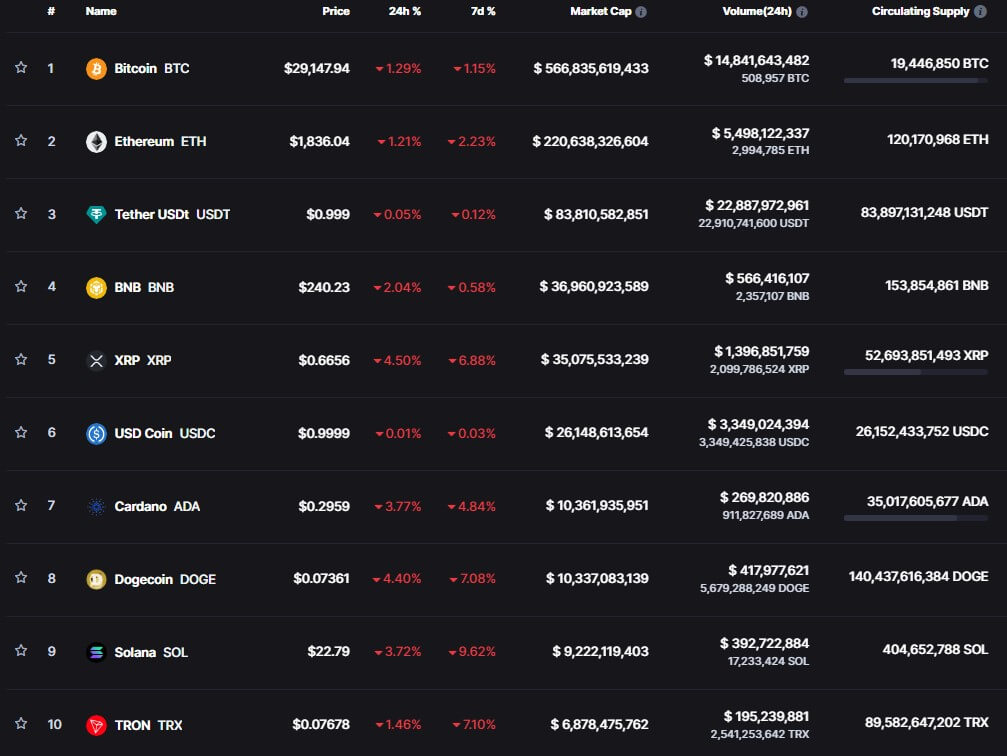Sort table by Price column header

tap(336, 12)
